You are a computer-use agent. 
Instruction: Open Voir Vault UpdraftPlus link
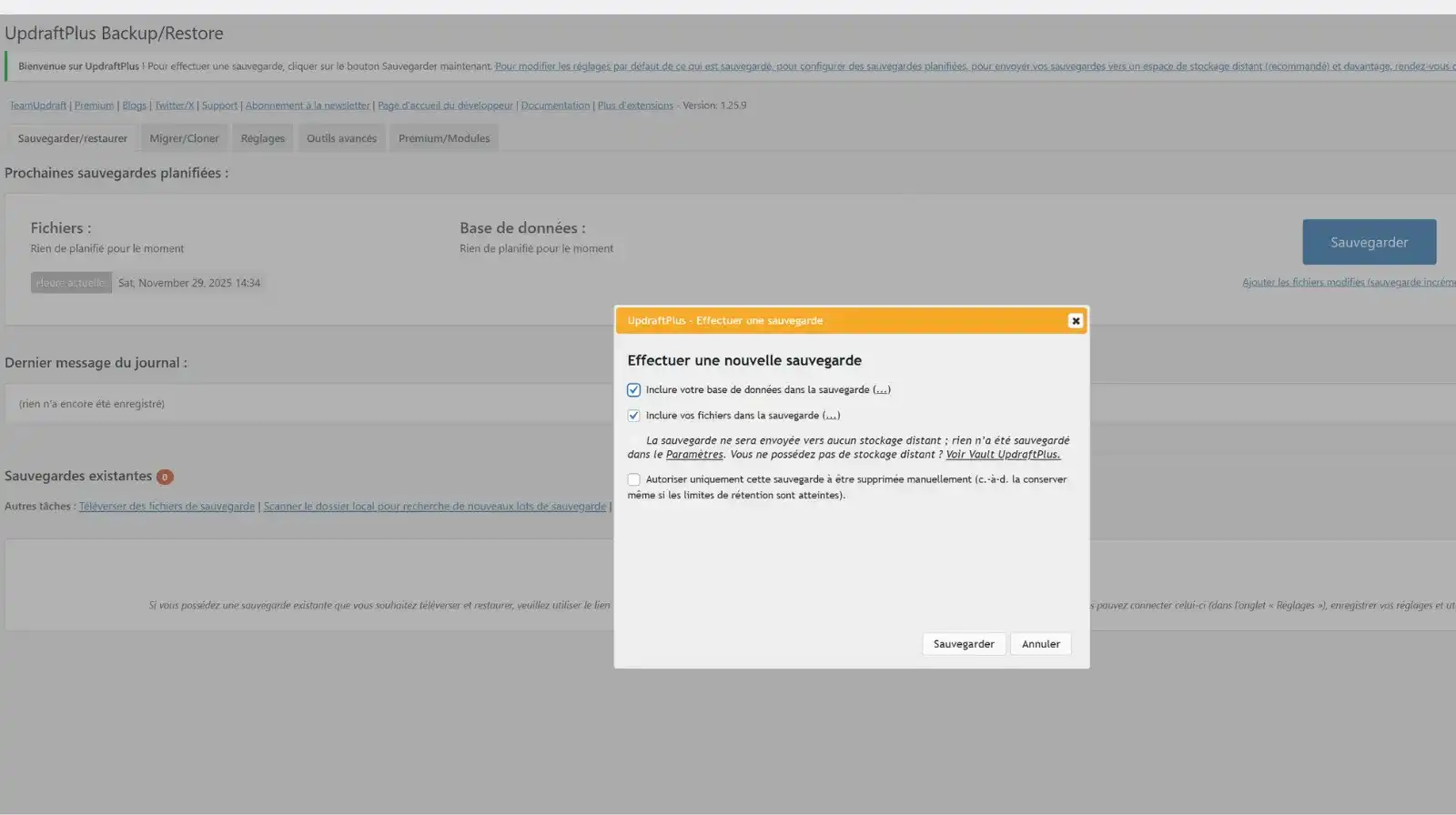(x=1002, y=455)
